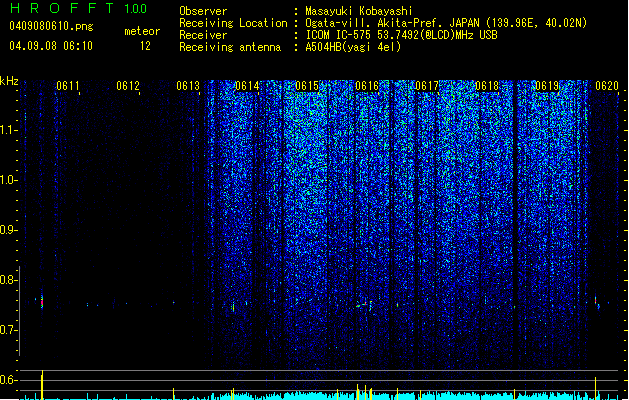Click the 0615 time marker
Image resolution: width=629 pixels, height=400 pixels.
307,86
